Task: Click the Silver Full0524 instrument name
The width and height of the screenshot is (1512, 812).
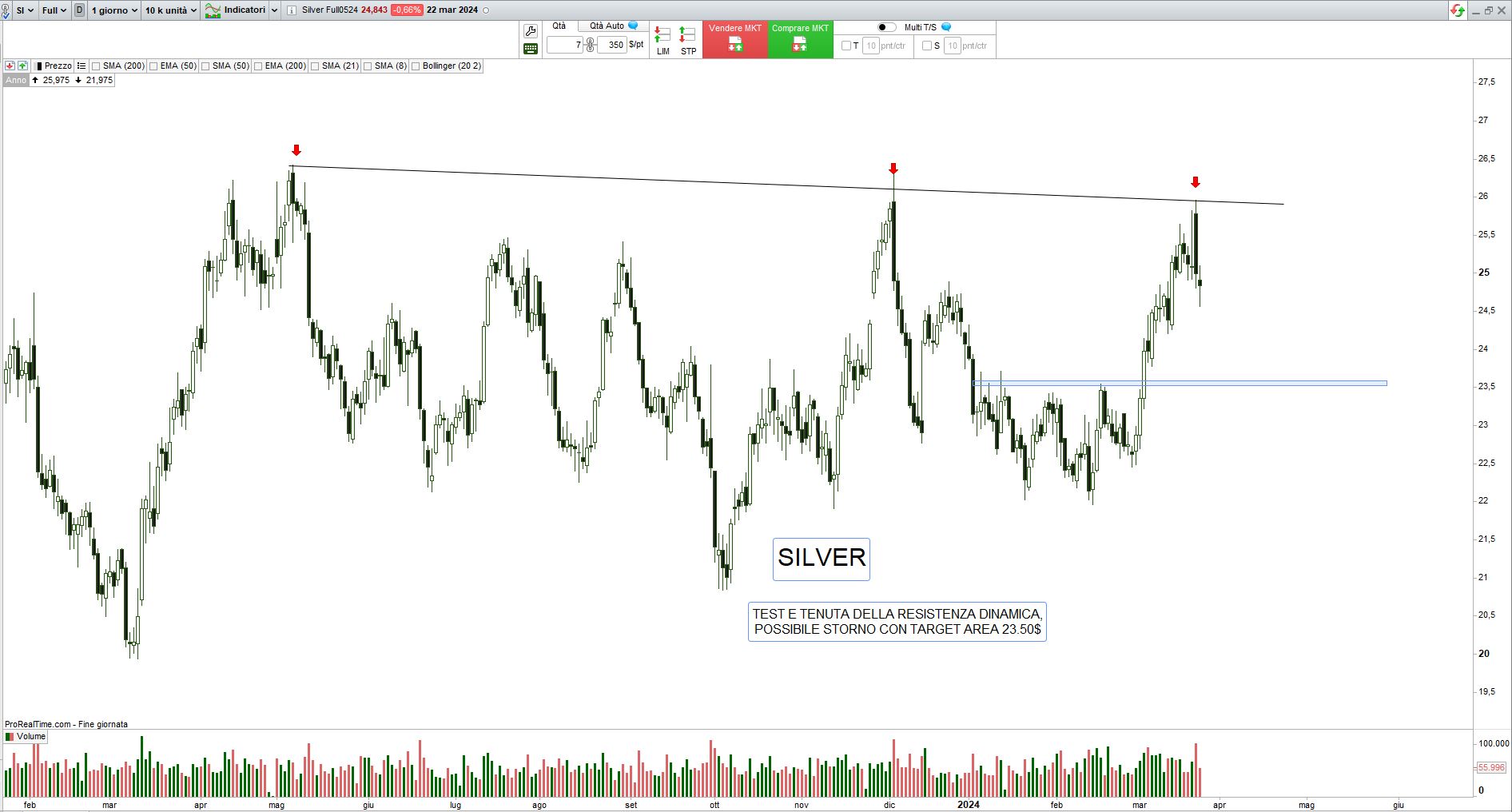Action: click(330, 10)
